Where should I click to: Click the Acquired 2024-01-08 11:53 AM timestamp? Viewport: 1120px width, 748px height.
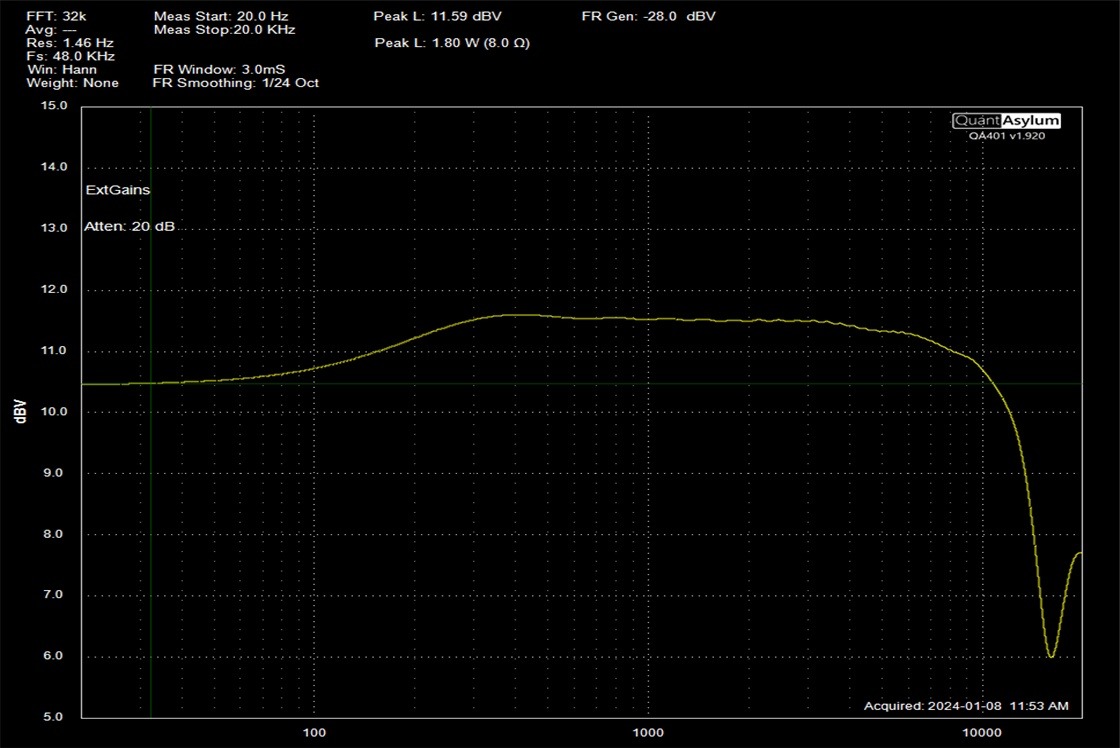tap(966, 706)
